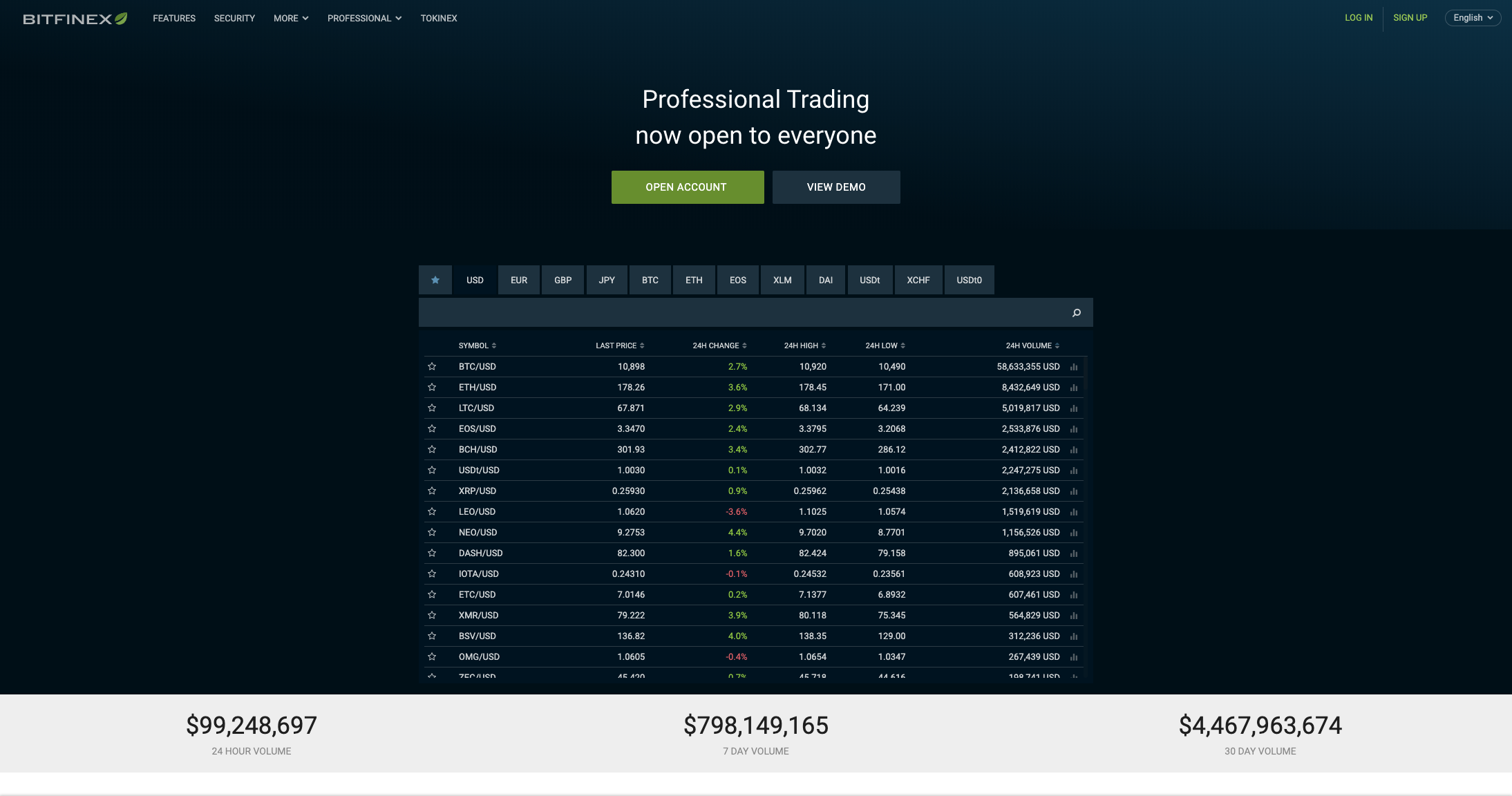Expand the PROFESSIONAL navigation dropdown
This screenshot has width=1512, height=796.
point(364,19)
